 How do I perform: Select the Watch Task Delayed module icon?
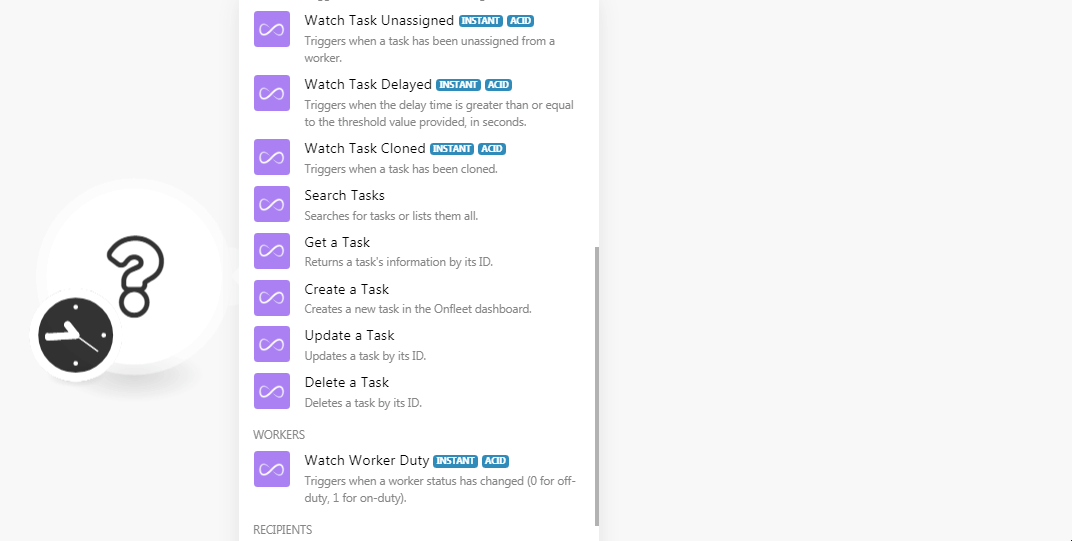(x=272, y=94)
